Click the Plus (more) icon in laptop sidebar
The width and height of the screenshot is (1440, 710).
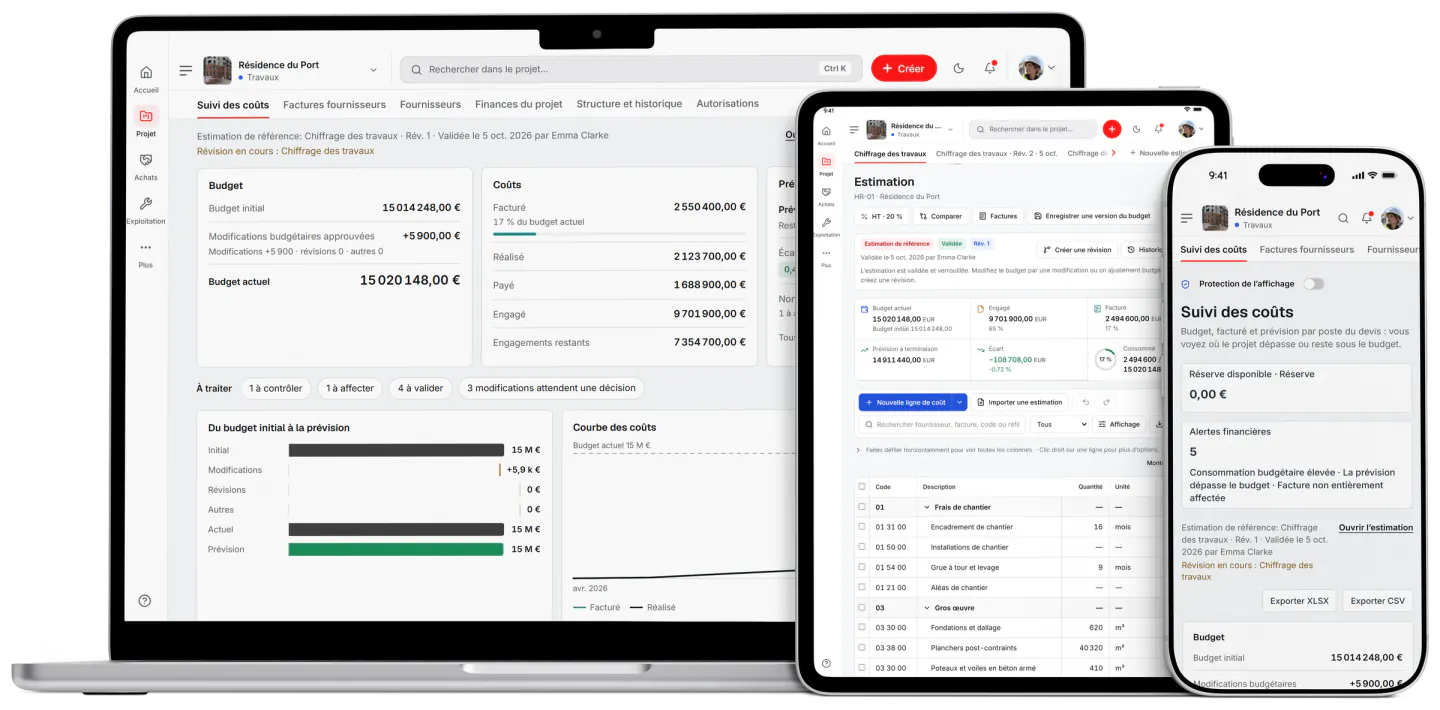click(x=146, y=247)
